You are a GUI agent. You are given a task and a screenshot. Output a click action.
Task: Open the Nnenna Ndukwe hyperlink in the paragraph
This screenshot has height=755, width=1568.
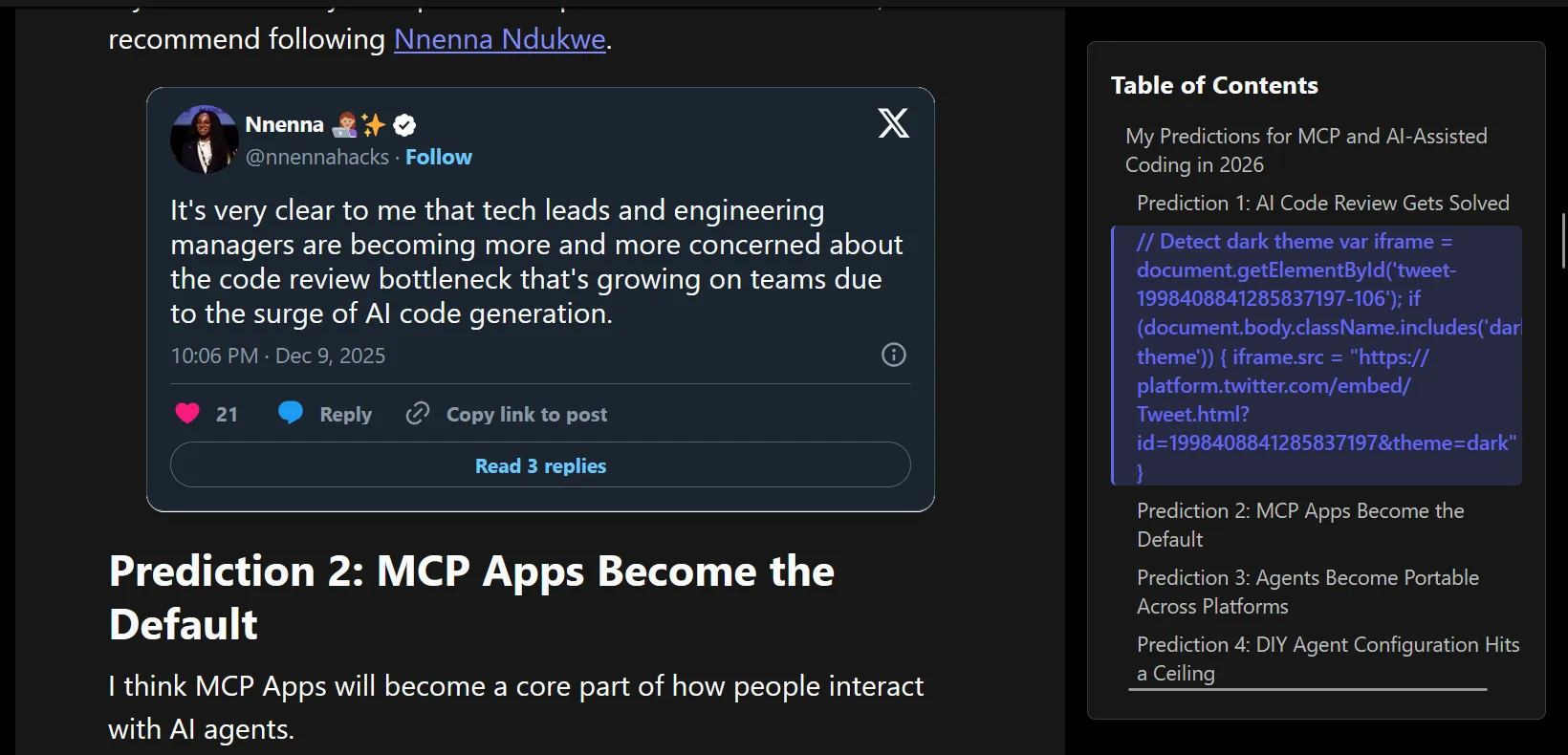click(499, 39)
